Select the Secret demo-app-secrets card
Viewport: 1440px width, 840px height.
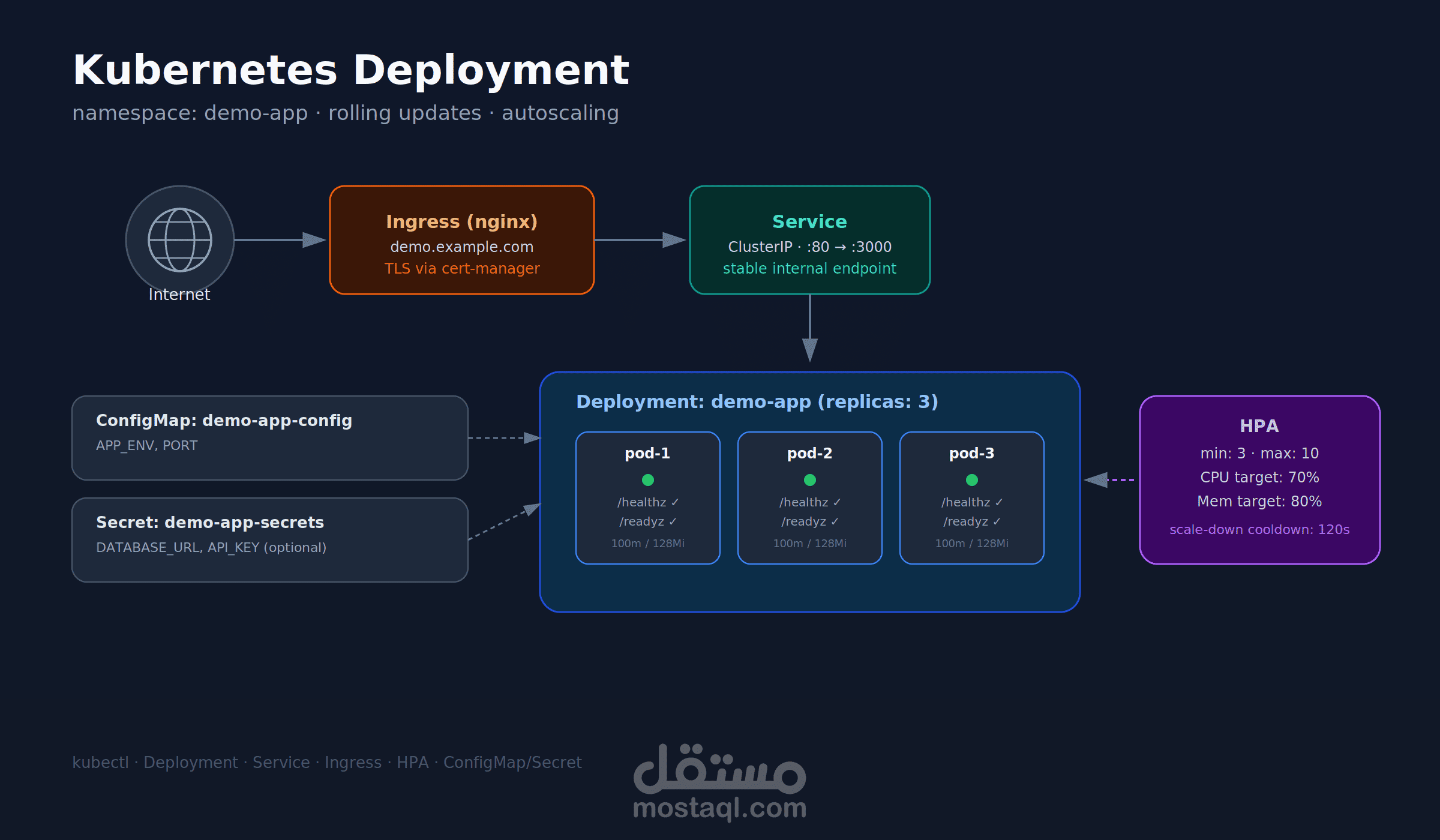click(270, 540)
